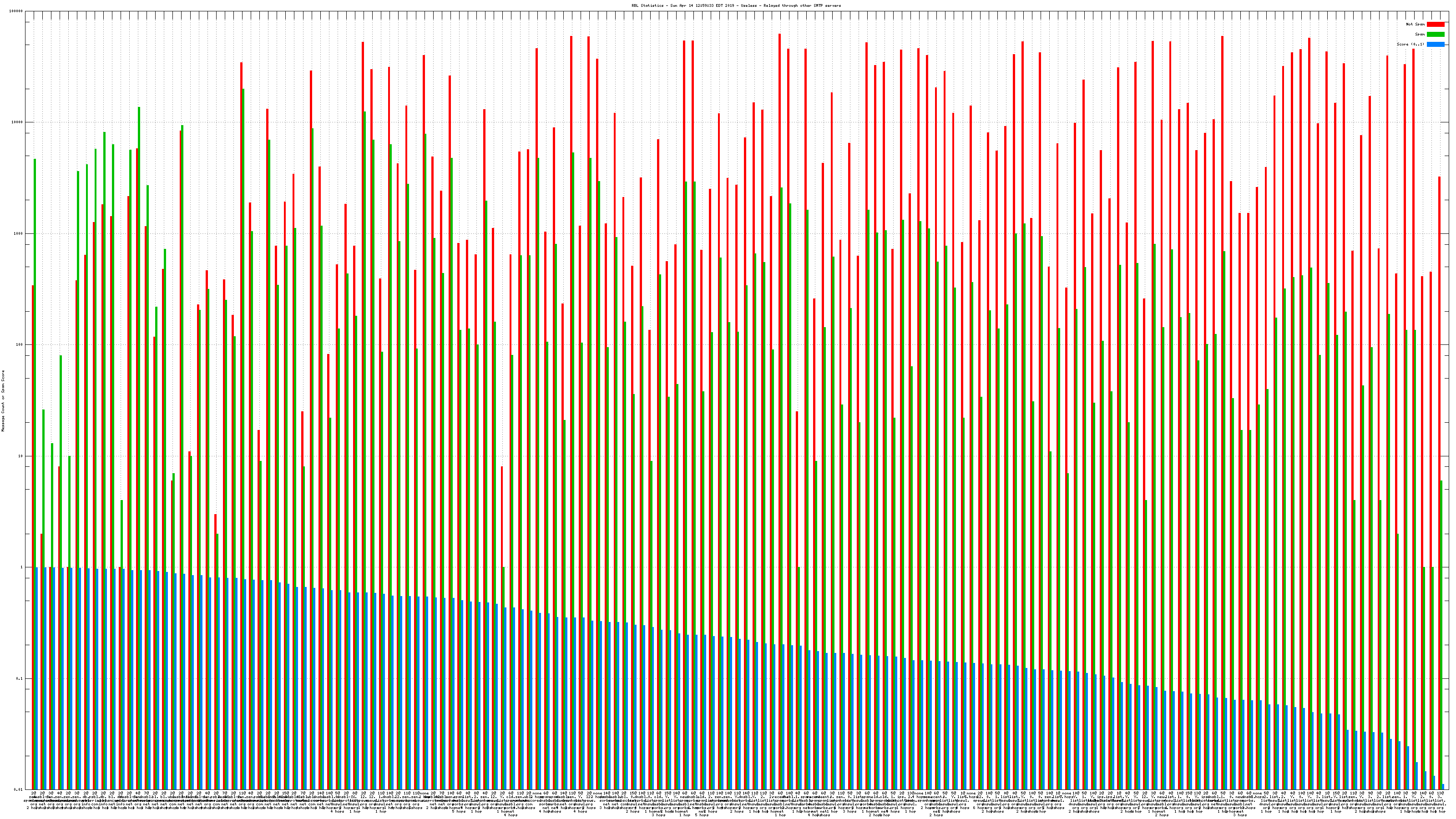Click the 100000 y-axis tick label
The width and height of the screenshot is (1456, 819).
[x=16, y=11]
